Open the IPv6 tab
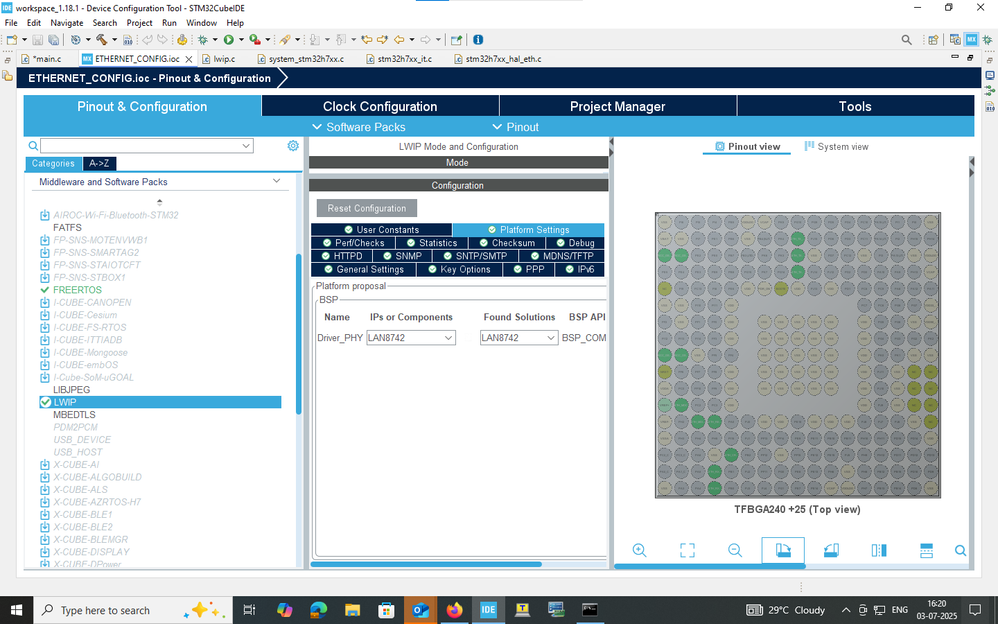Image resolution: width=998 pixels, height=624 pixels. (x=580, y=269)
